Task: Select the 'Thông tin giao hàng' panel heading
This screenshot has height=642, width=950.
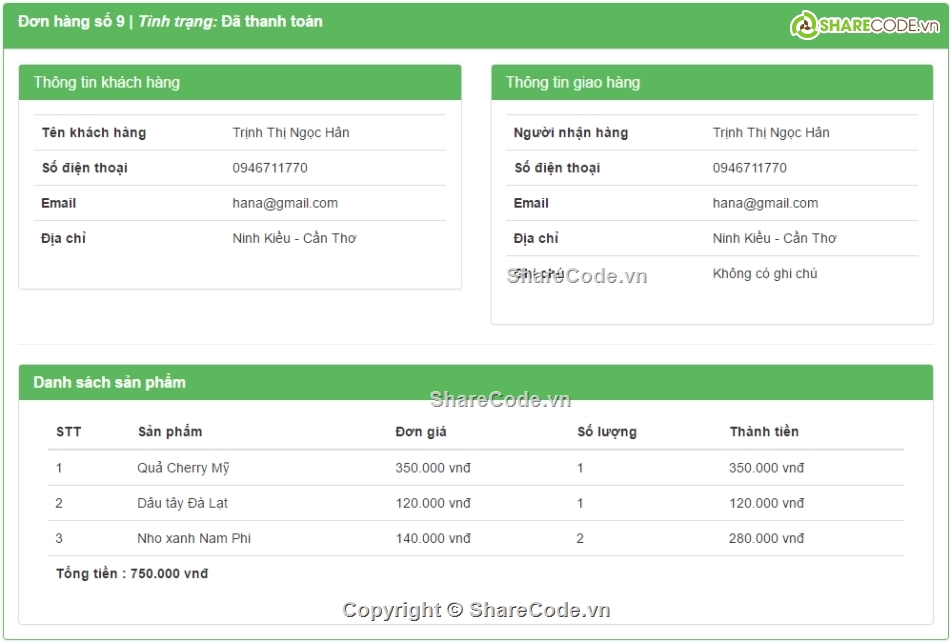Action: point(573,82)
